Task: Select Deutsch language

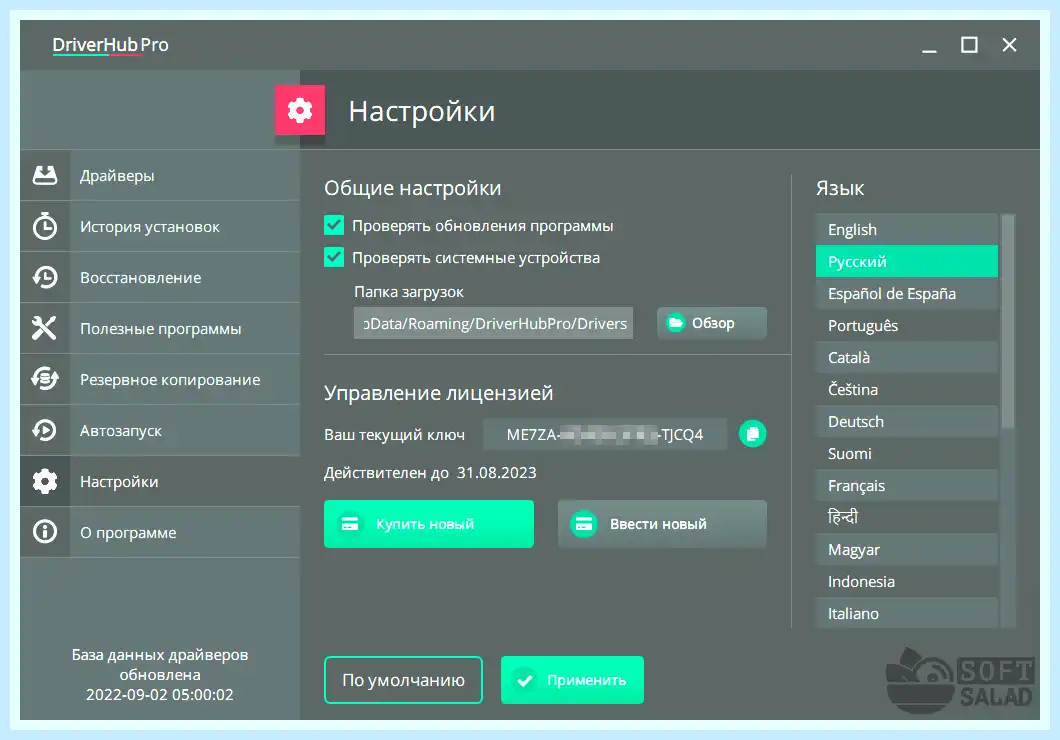Action: pos(907,421)
